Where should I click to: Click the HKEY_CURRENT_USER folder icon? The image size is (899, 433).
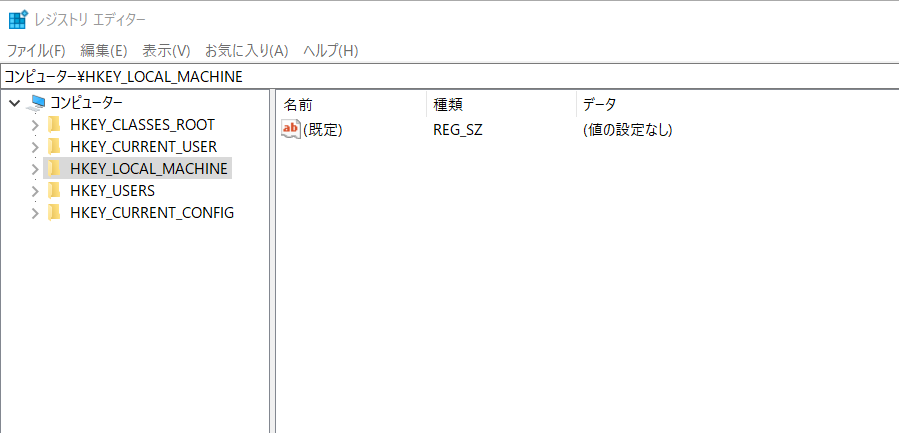pyautogui.click(x=54, y=146)
